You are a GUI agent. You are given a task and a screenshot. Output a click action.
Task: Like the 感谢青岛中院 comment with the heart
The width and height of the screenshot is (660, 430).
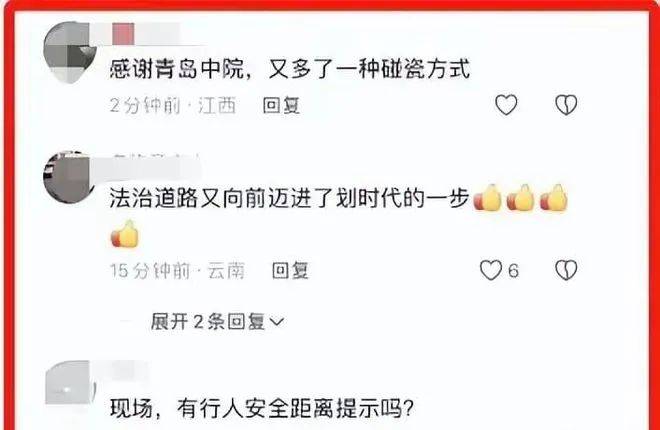506,104
